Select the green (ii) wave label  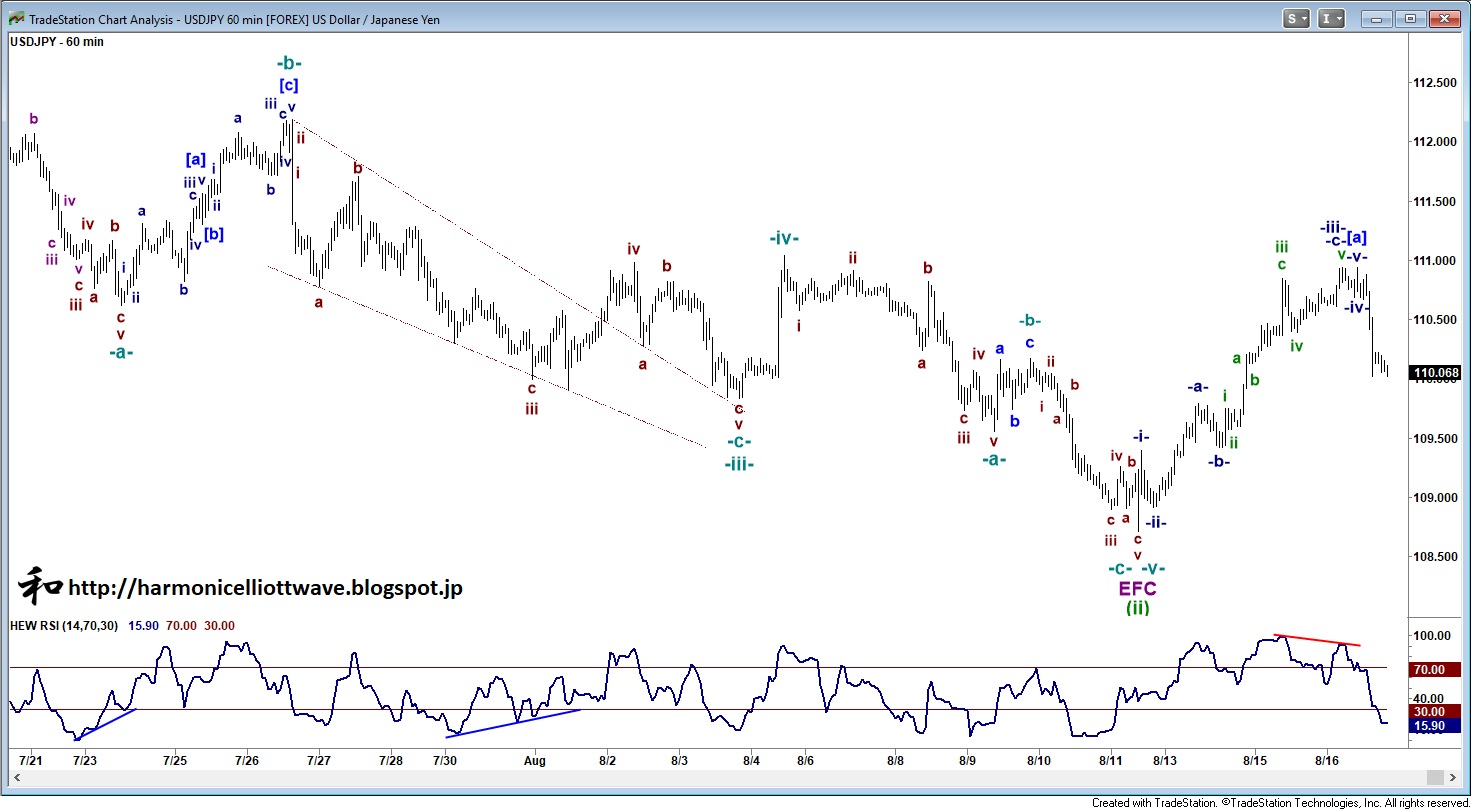click(1138, 607)
